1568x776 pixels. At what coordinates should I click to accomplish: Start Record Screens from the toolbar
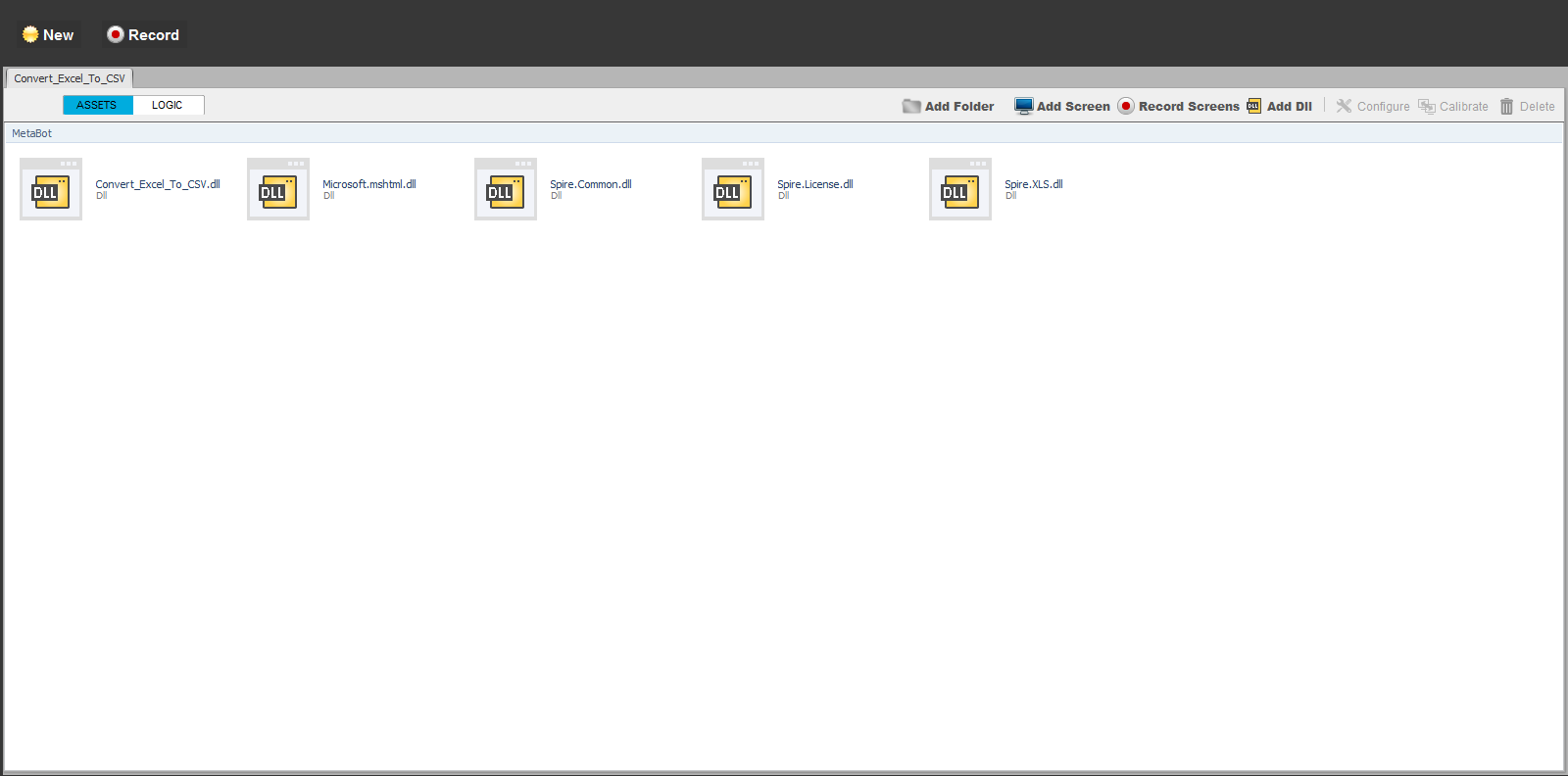(x=1178, y=106)
